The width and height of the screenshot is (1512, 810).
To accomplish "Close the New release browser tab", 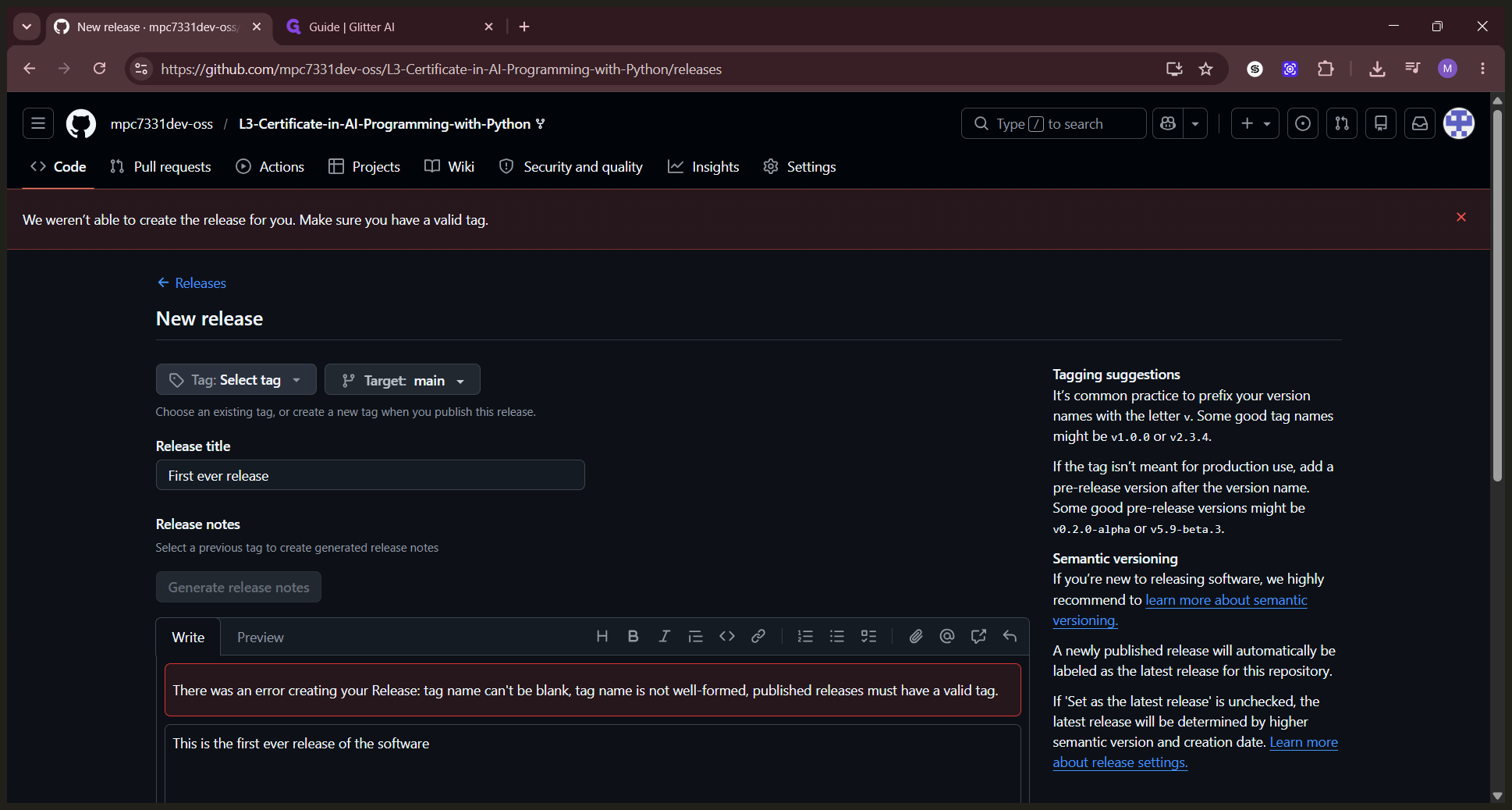I will click(256, 27).
